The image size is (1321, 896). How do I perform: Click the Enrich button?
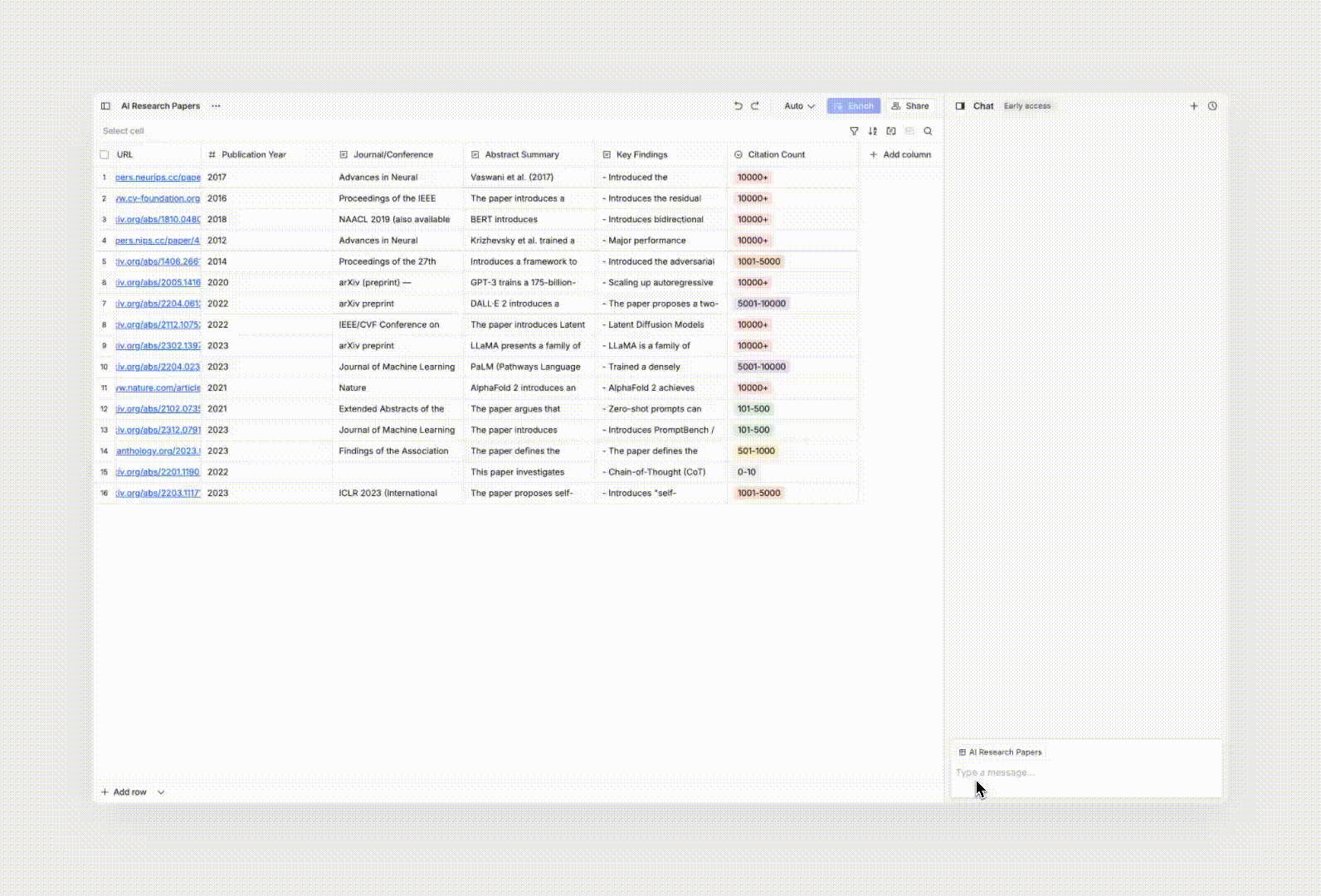(853, 106)
